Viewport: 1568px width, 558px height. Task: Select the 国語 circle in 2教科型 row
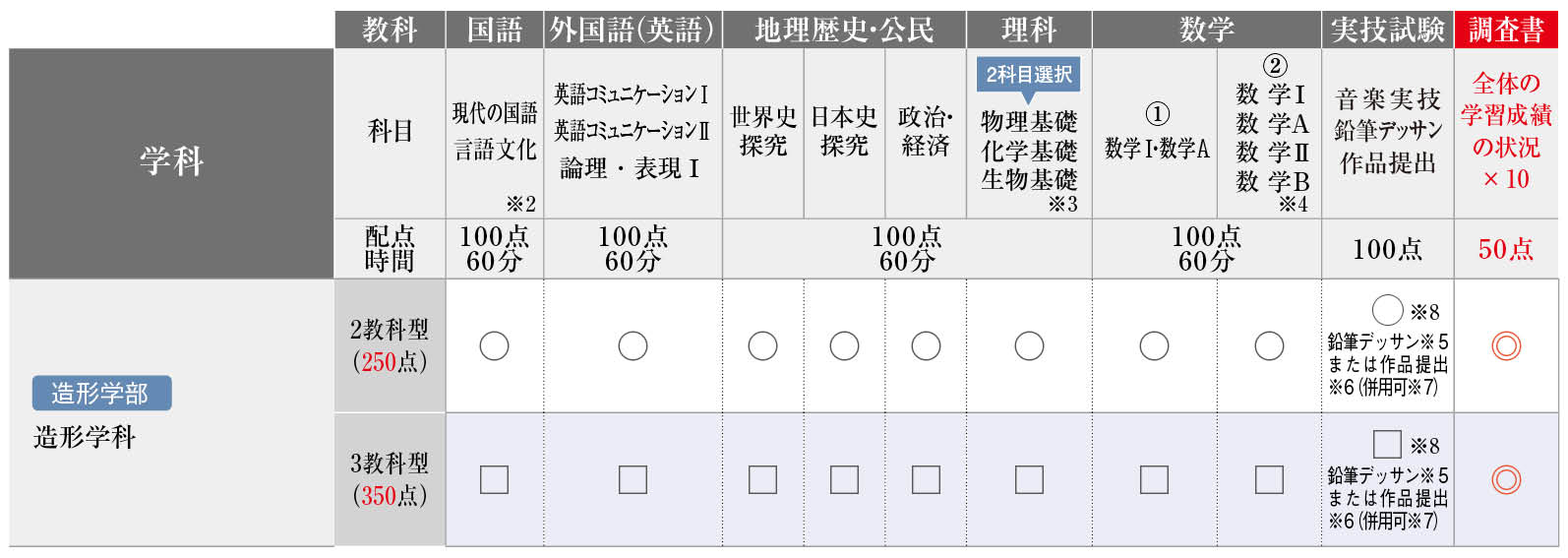(x=494, y=345)
